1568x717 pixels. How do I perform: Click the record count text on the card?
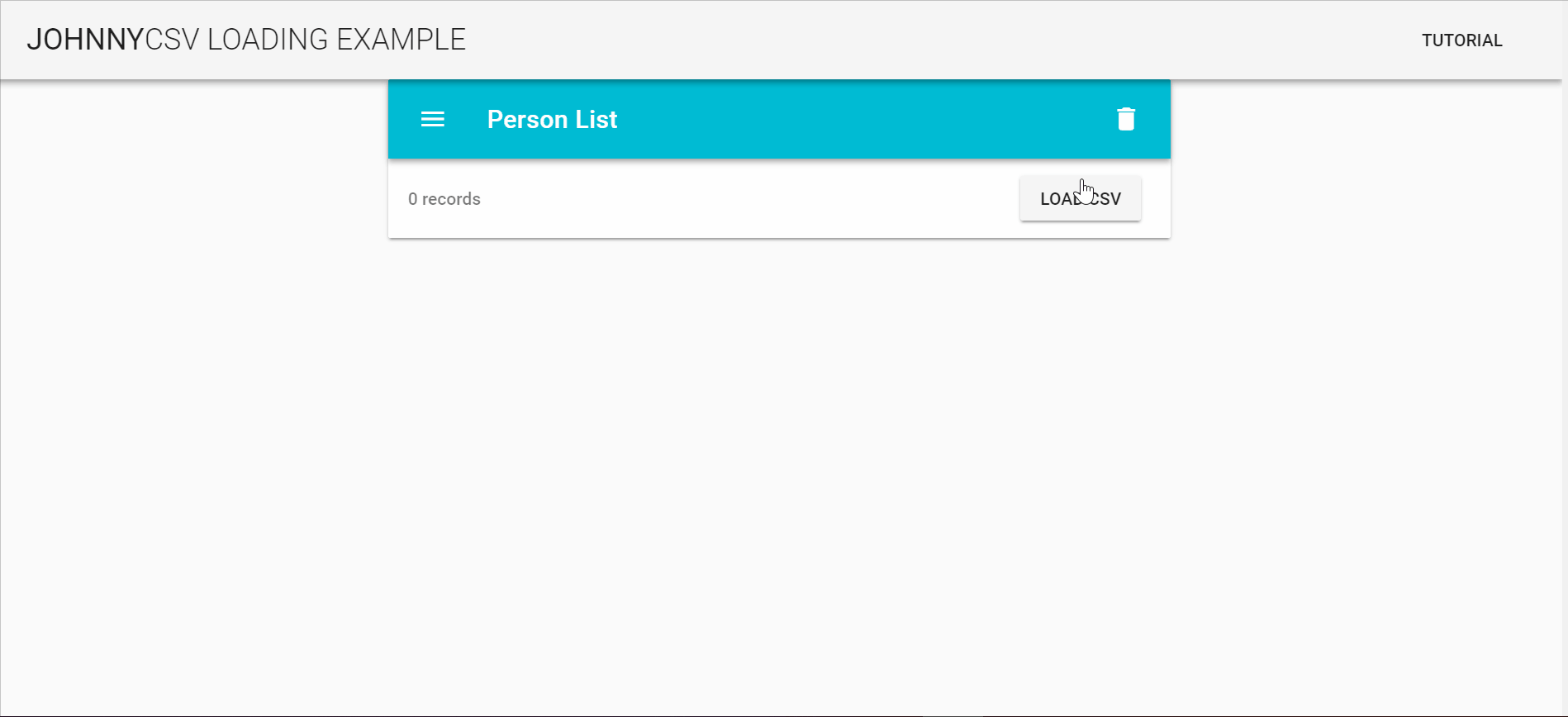tap(444, 198)
